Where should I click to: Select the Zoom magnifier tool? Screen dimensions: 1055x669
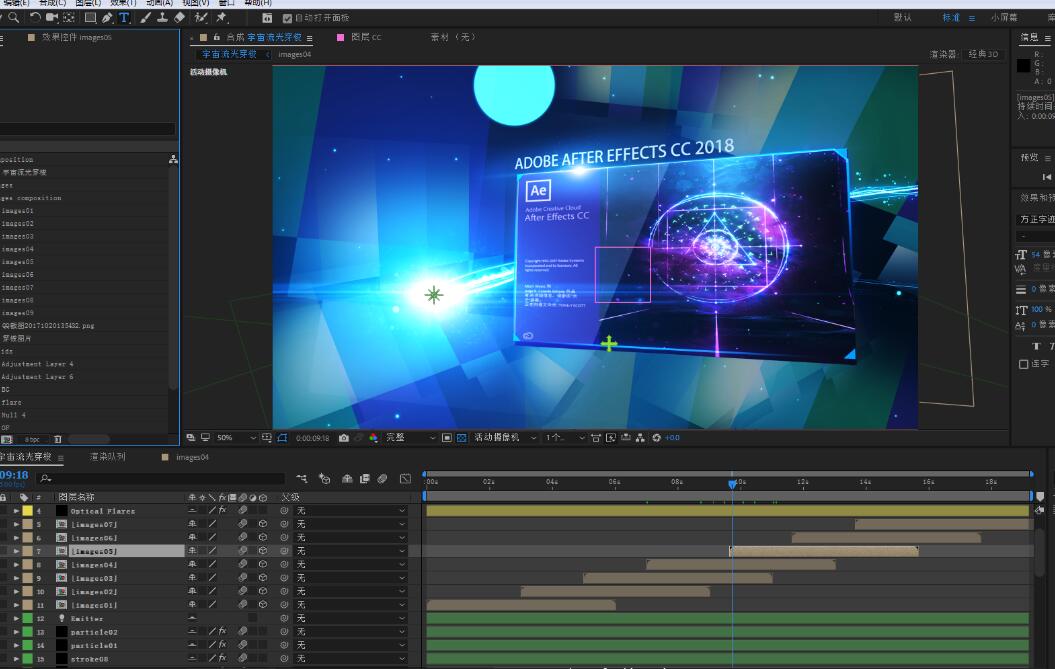pyautogui.click(x=13, y=17)
